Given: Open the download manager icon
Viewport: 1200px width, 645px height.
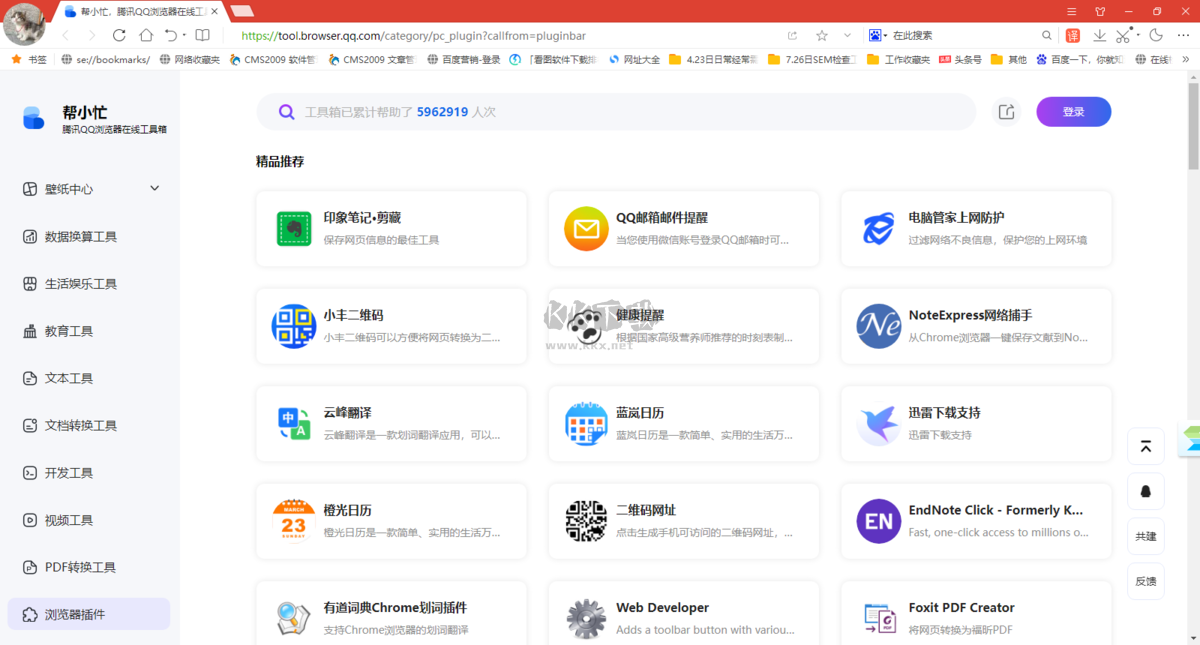Looking at the screenshot, I should click(x=1101, y=35).
